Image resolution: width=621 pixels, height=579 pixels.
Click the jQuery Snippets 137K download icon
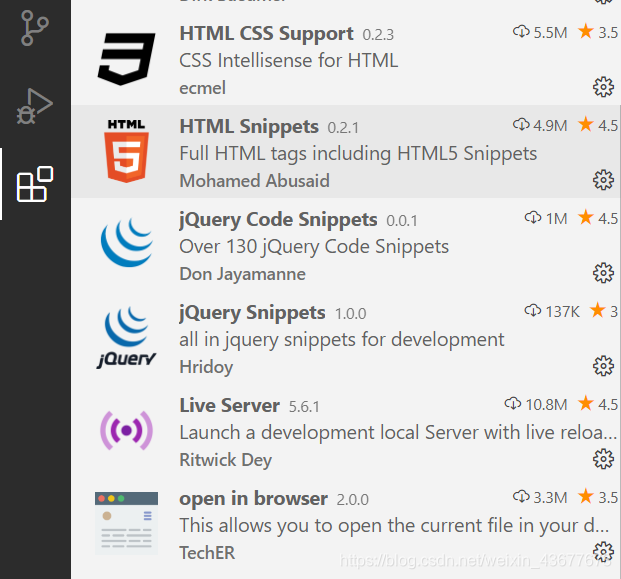[x=533, y=311]
